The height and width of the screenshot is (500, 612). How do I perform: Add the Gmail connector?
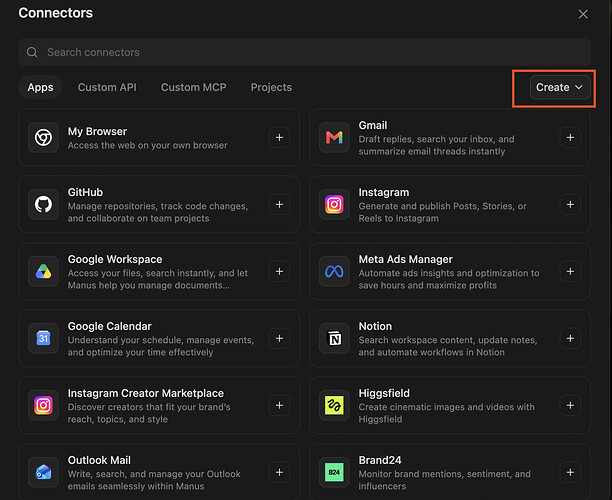point(570,137)
